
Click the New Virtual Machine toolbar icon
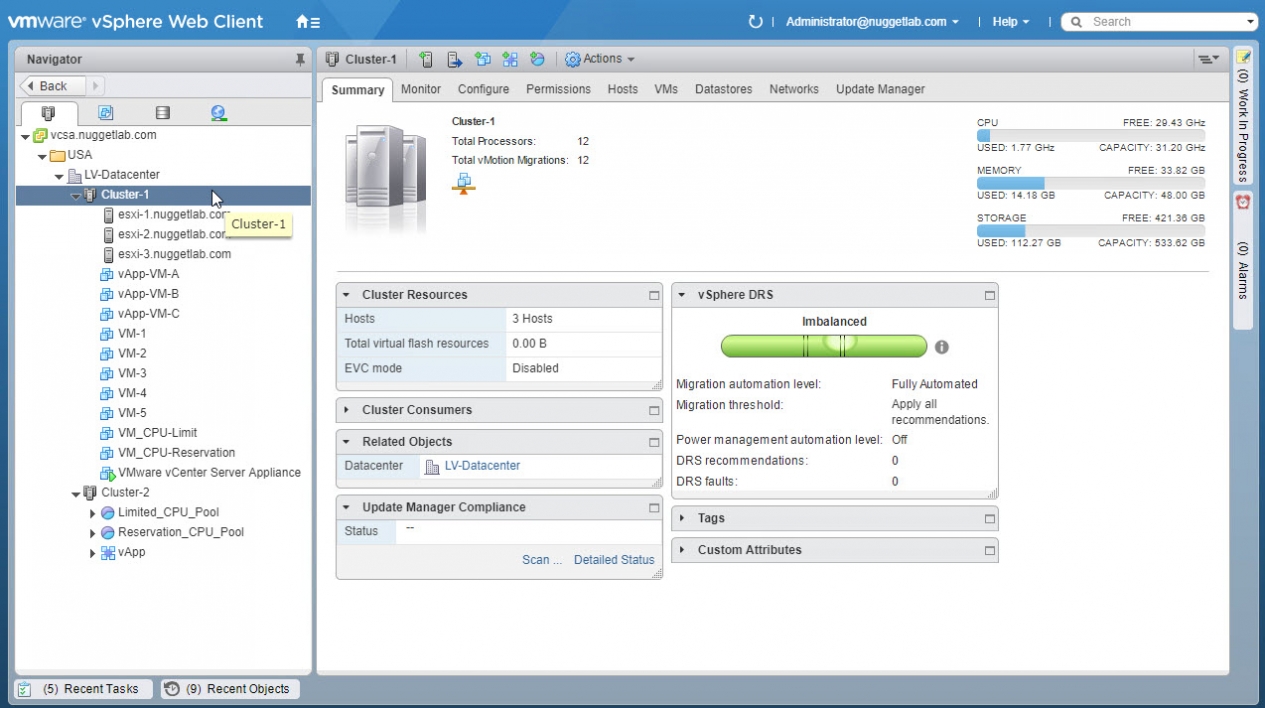click(482, 59)
